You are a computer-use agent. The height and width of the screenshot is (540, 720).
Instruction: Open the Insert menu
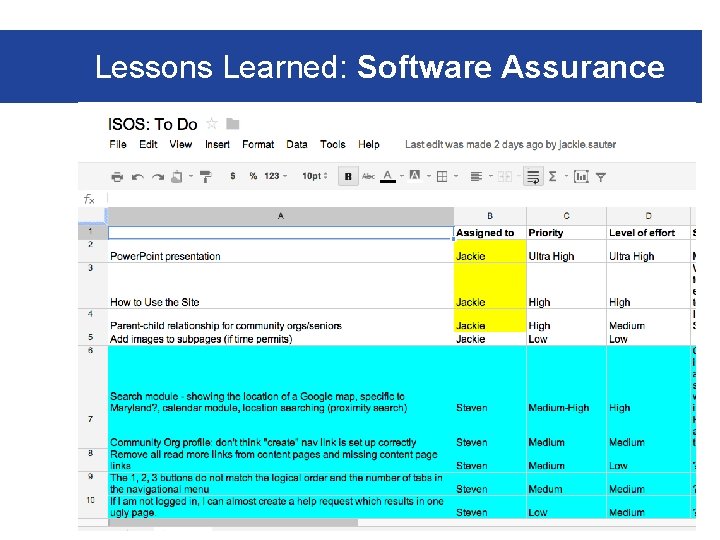pyautogui.click(x=217, y=145)
